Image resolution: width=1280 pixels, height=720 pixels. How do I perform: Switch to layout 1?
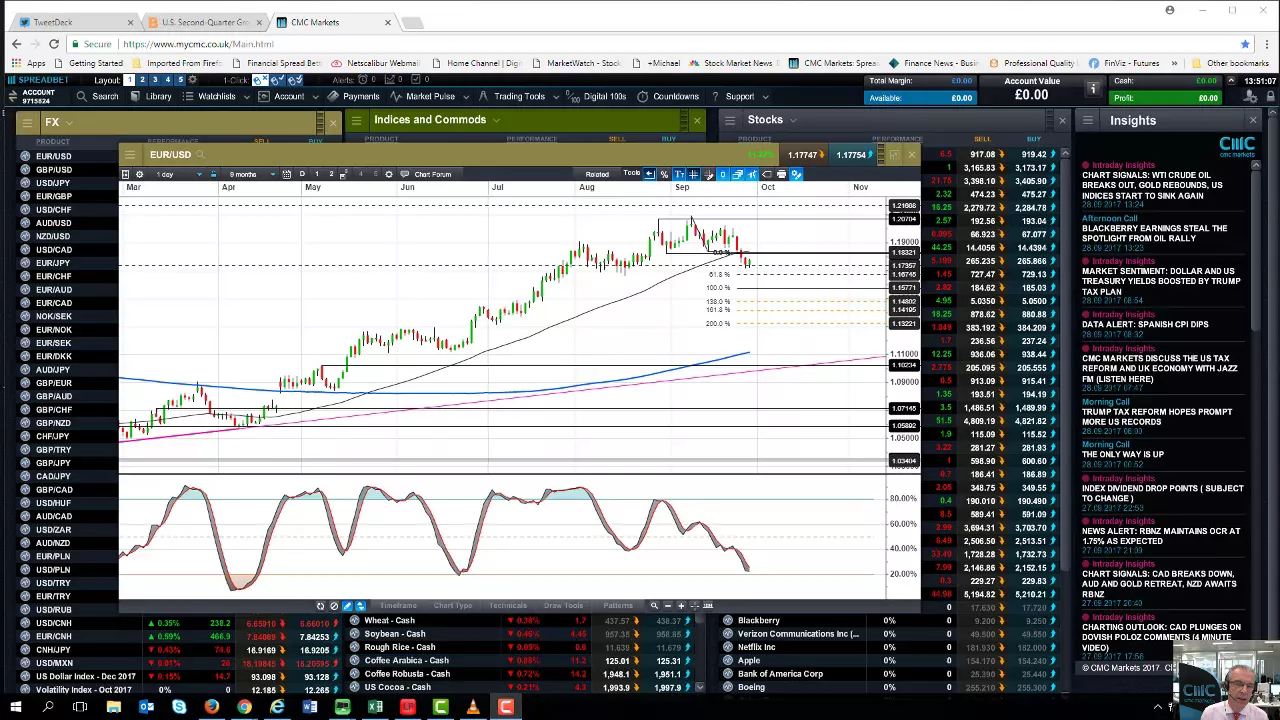click(x=129, y=80)
